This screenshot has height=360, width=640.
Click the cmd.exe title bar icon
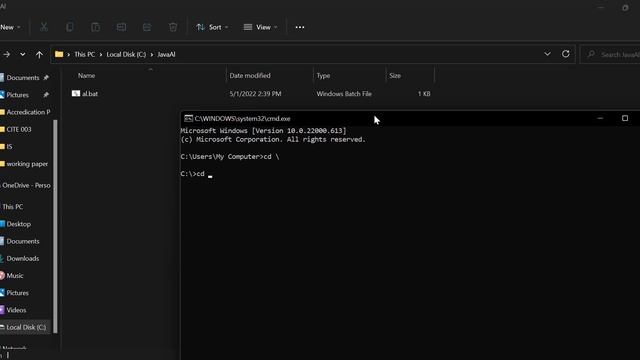[188, 118]
